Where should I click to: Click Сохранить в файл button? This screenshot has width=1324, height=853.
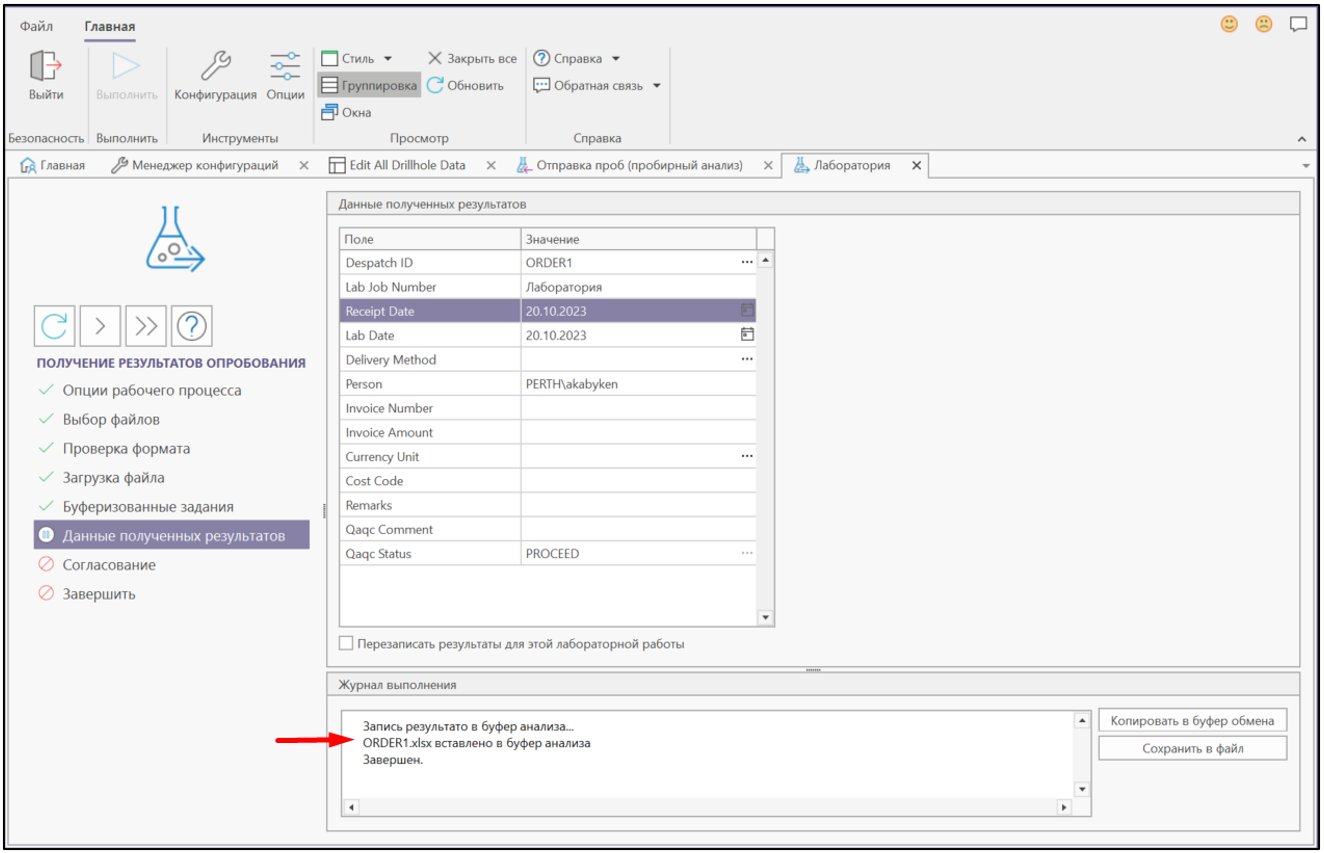(x=1192, y=748)
